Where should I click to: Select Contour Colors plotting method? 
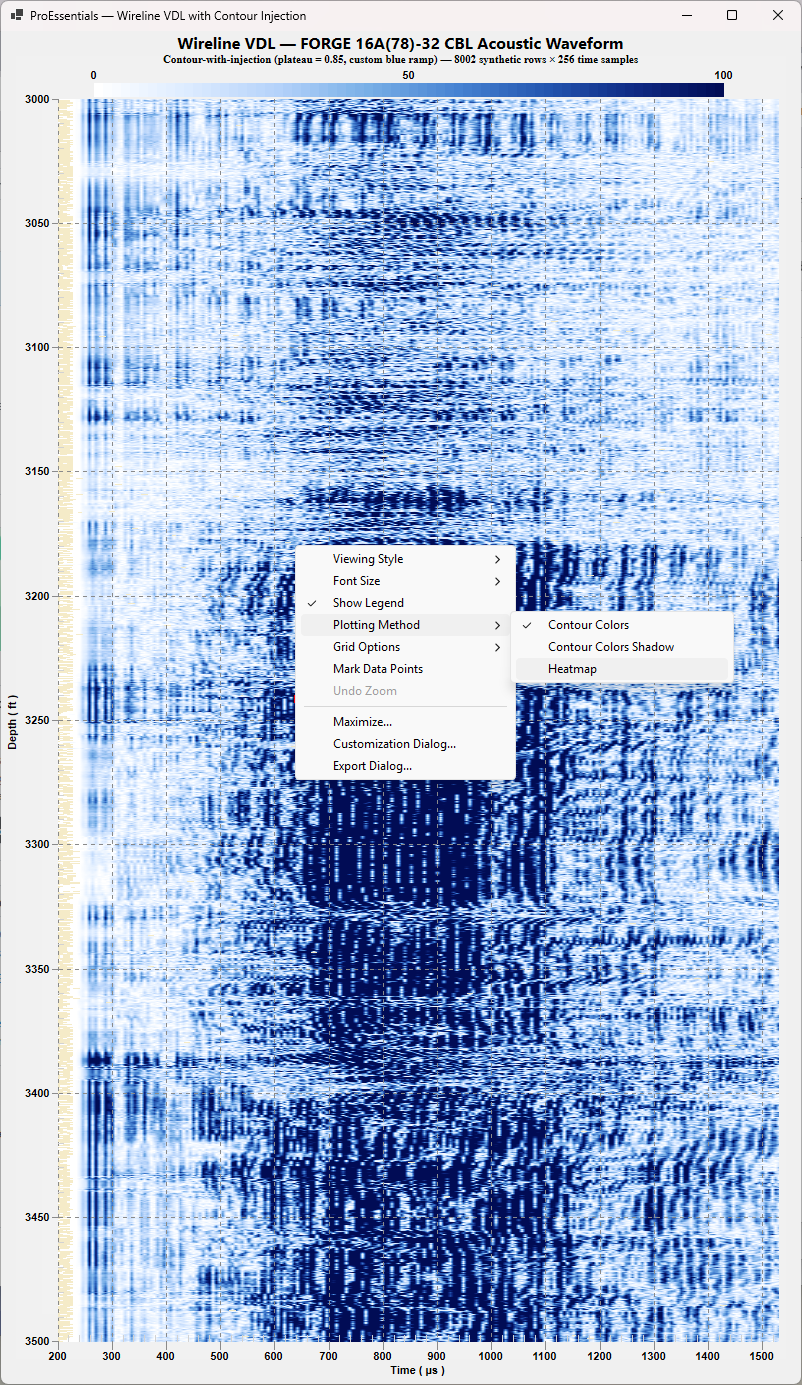pos(622,625)
